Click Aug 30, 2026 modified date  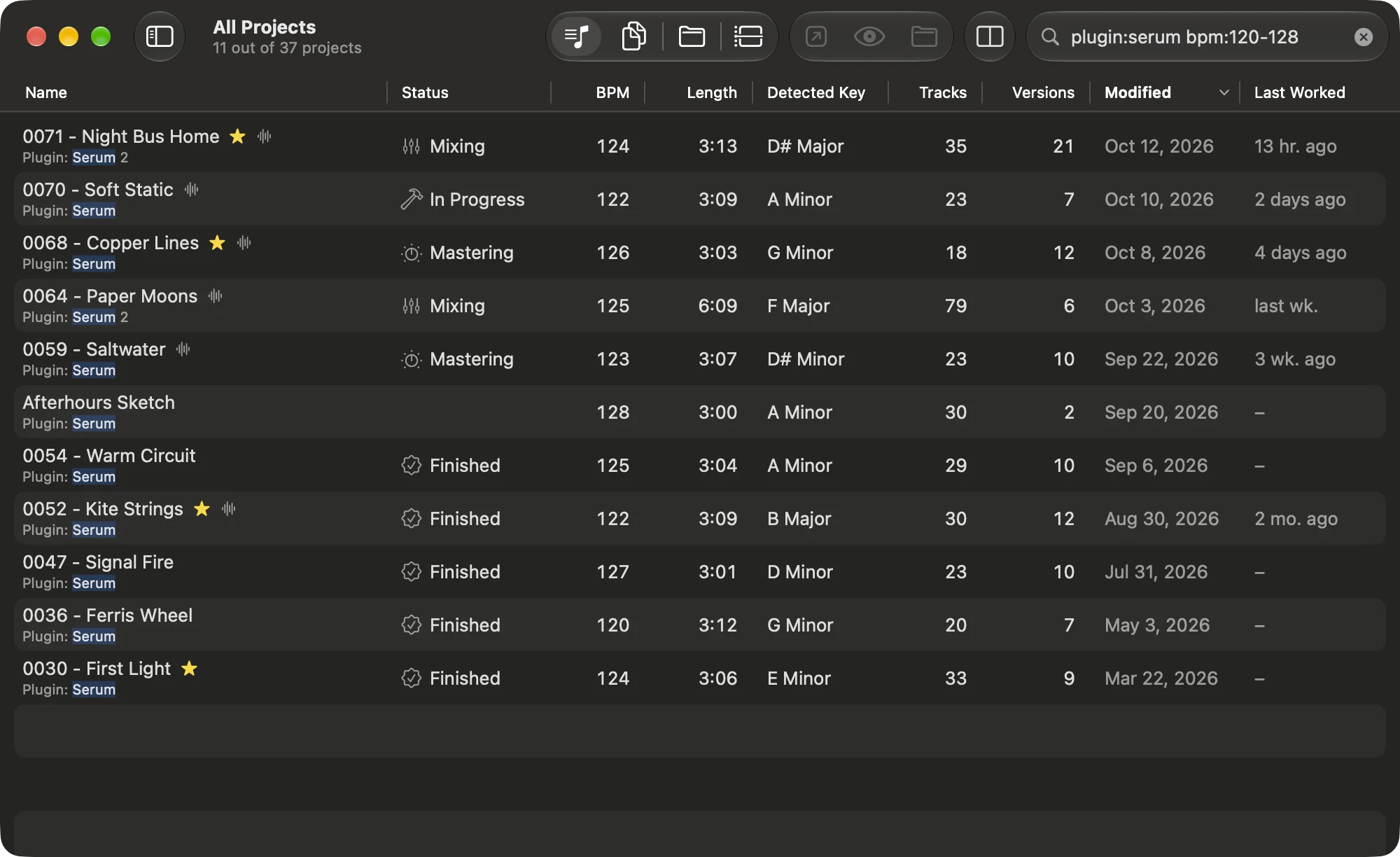point(1161,519)
